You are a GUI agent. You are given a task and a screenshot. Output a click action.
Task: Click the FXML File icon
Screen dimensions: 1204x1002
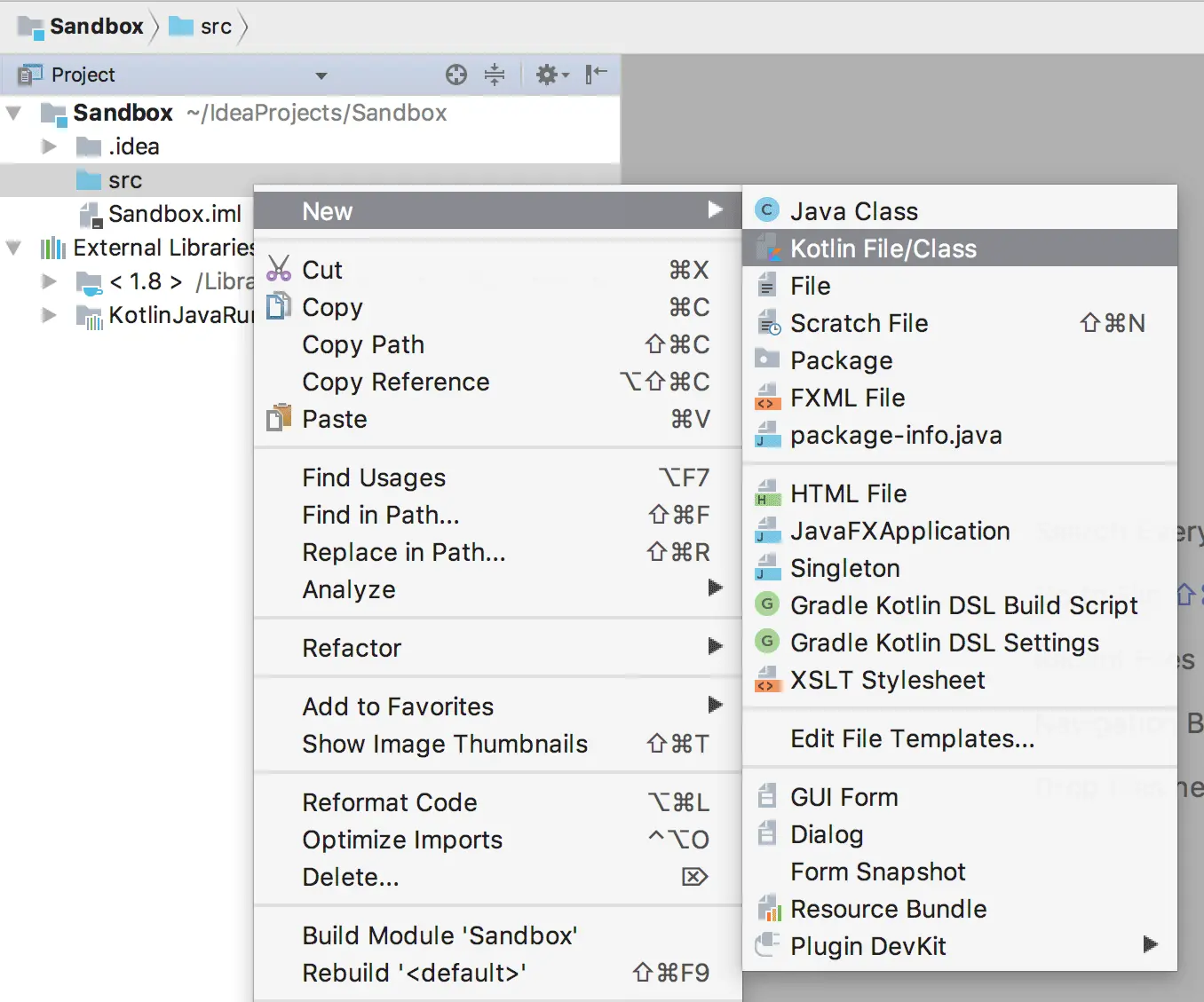click(x=767, y=397)
